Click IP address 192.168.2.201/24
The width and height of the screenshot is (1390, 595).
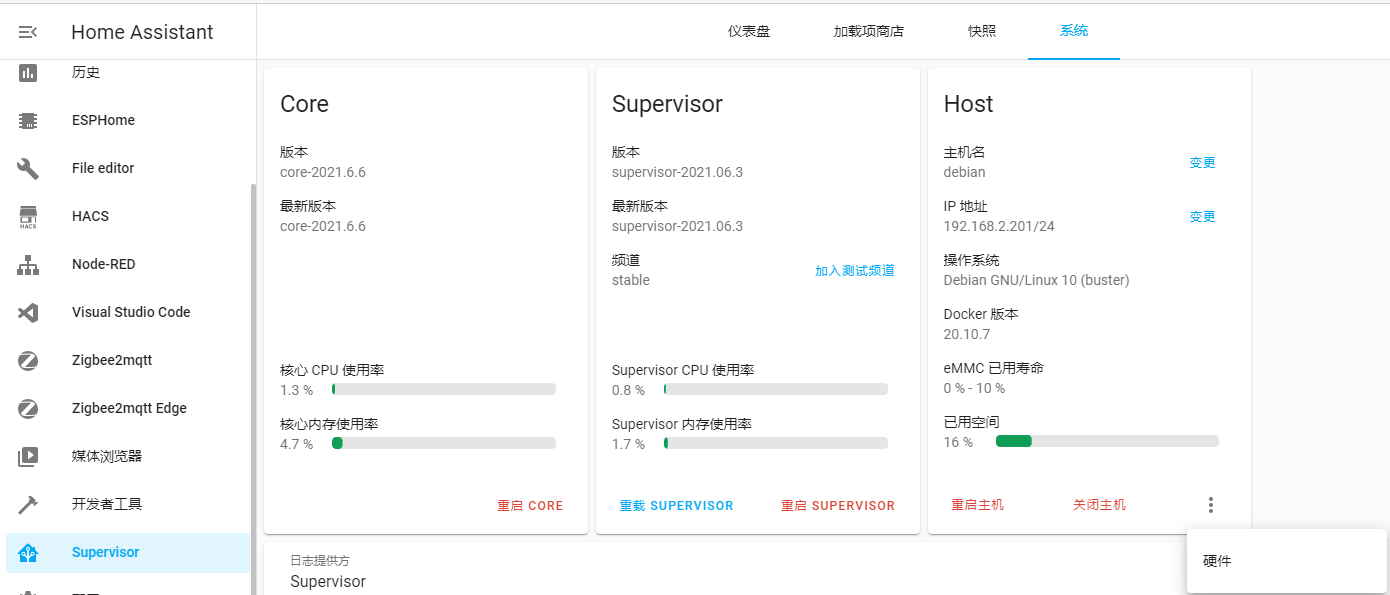tap(999, 226)
